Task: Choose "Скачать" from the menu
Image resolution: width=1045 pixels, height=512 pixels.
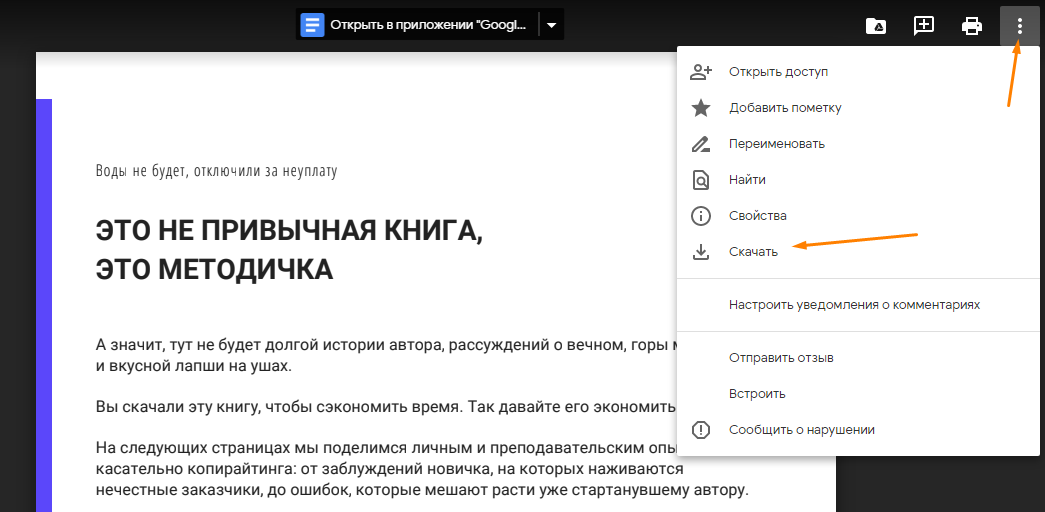Action: (753, 252)
